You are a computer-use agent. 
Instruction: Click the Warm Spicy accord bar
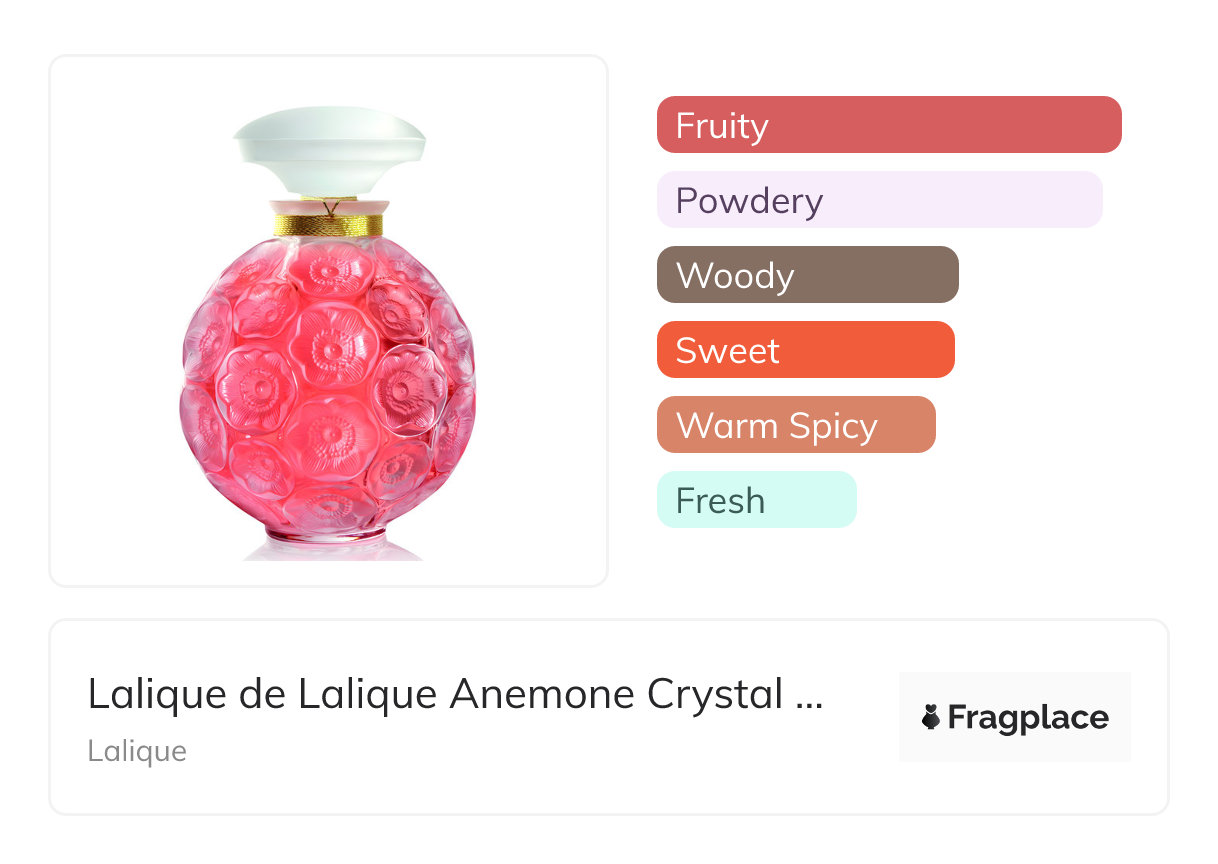pos(796,425)
